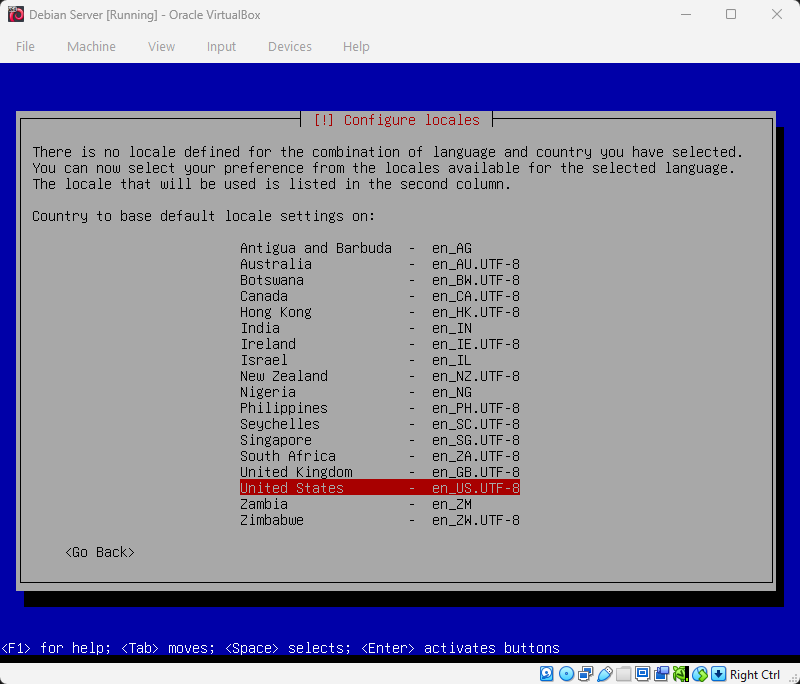Screen dimensions: 800x684
Task: Click the Right Ctrl host key indicator
Action: click(x=754, y=673)
